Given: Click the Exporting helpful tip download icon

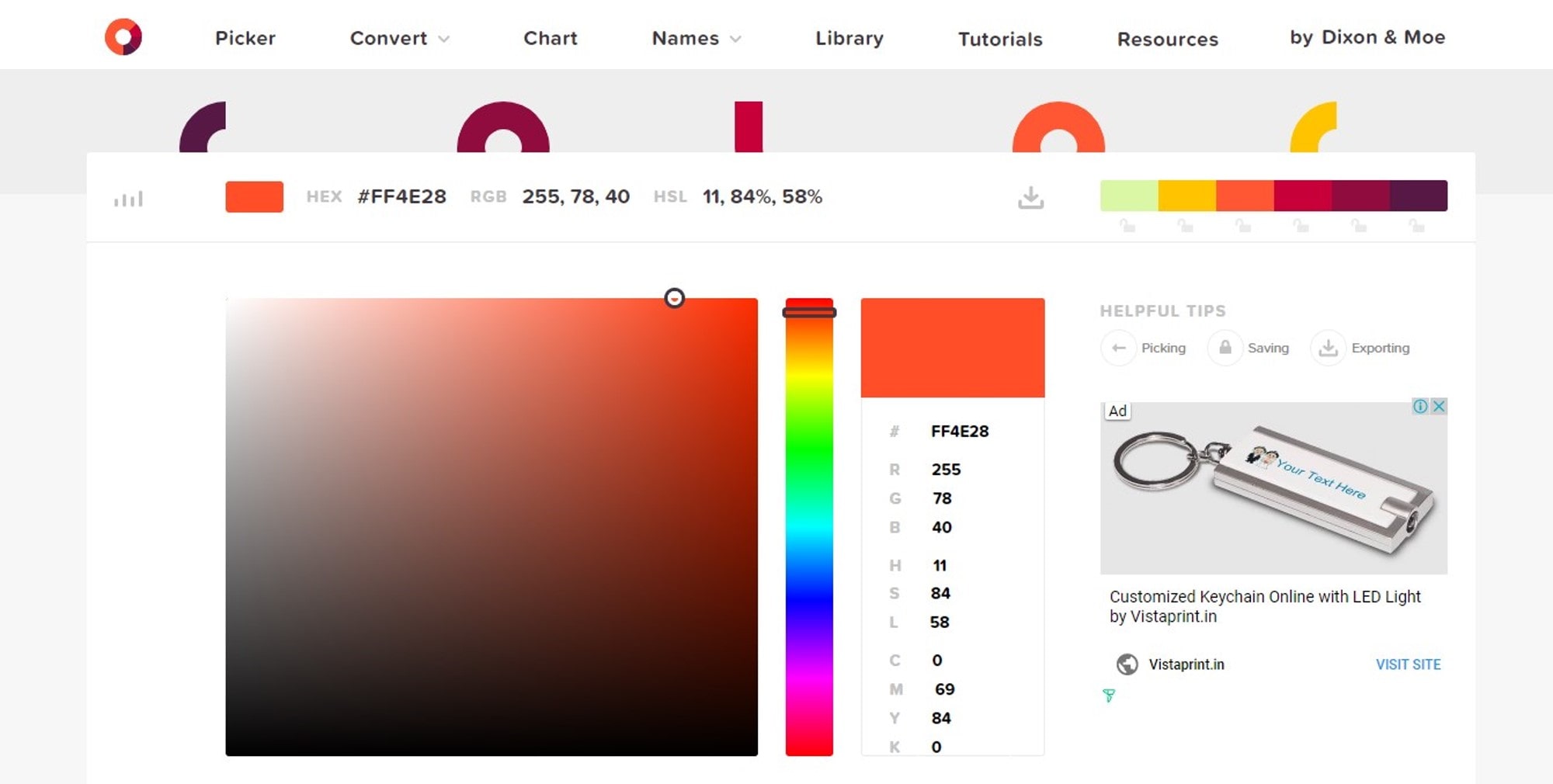Looking at the screenshot, I should point(1329,348).
